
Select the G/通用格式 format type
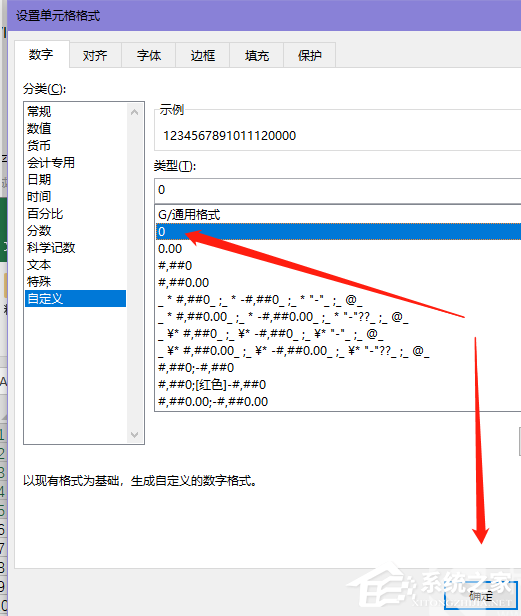338,215
